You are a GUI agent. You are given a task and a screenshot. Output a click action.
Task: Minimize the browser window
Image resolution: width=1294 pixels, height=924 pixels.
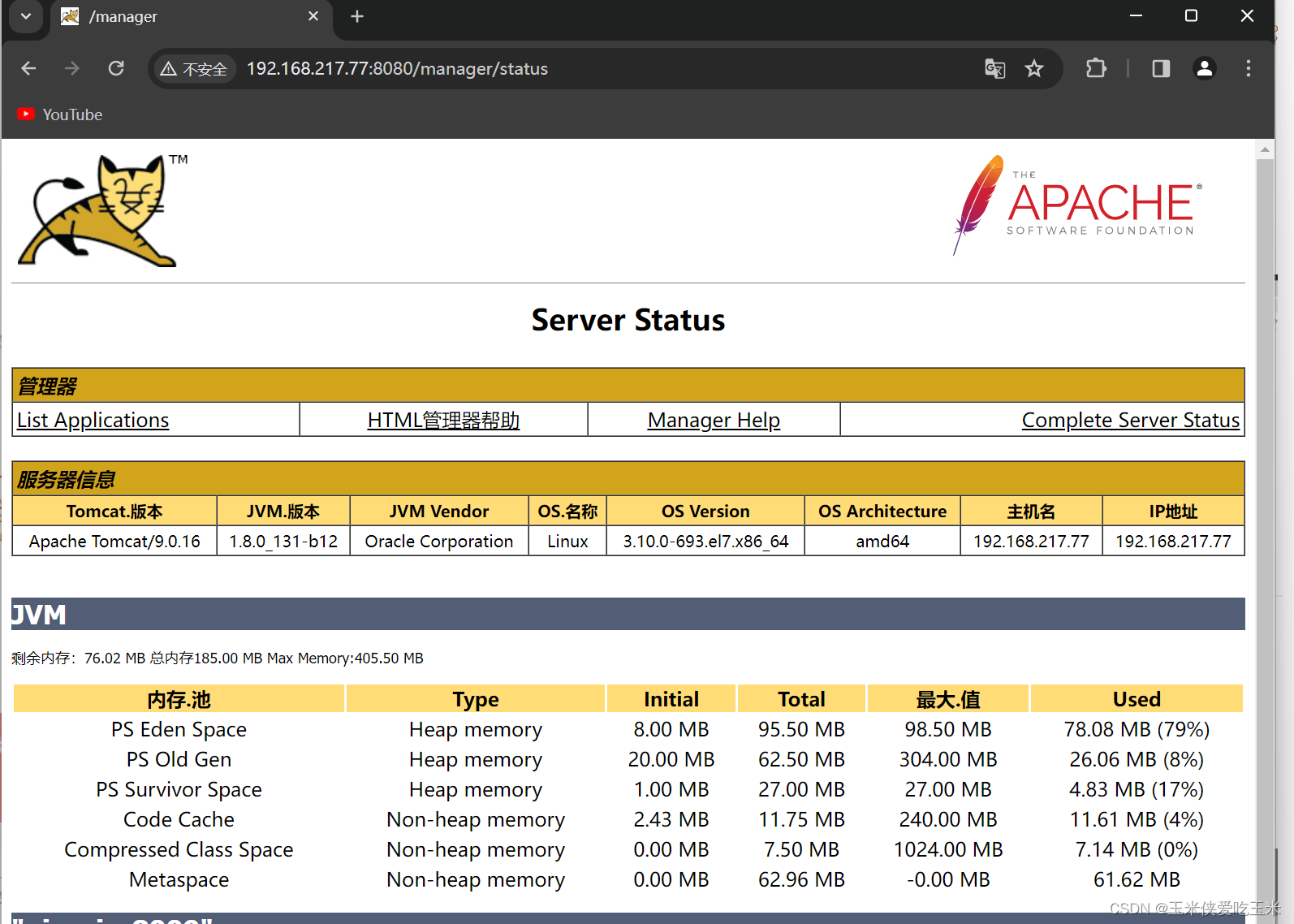coord(1137,16)
